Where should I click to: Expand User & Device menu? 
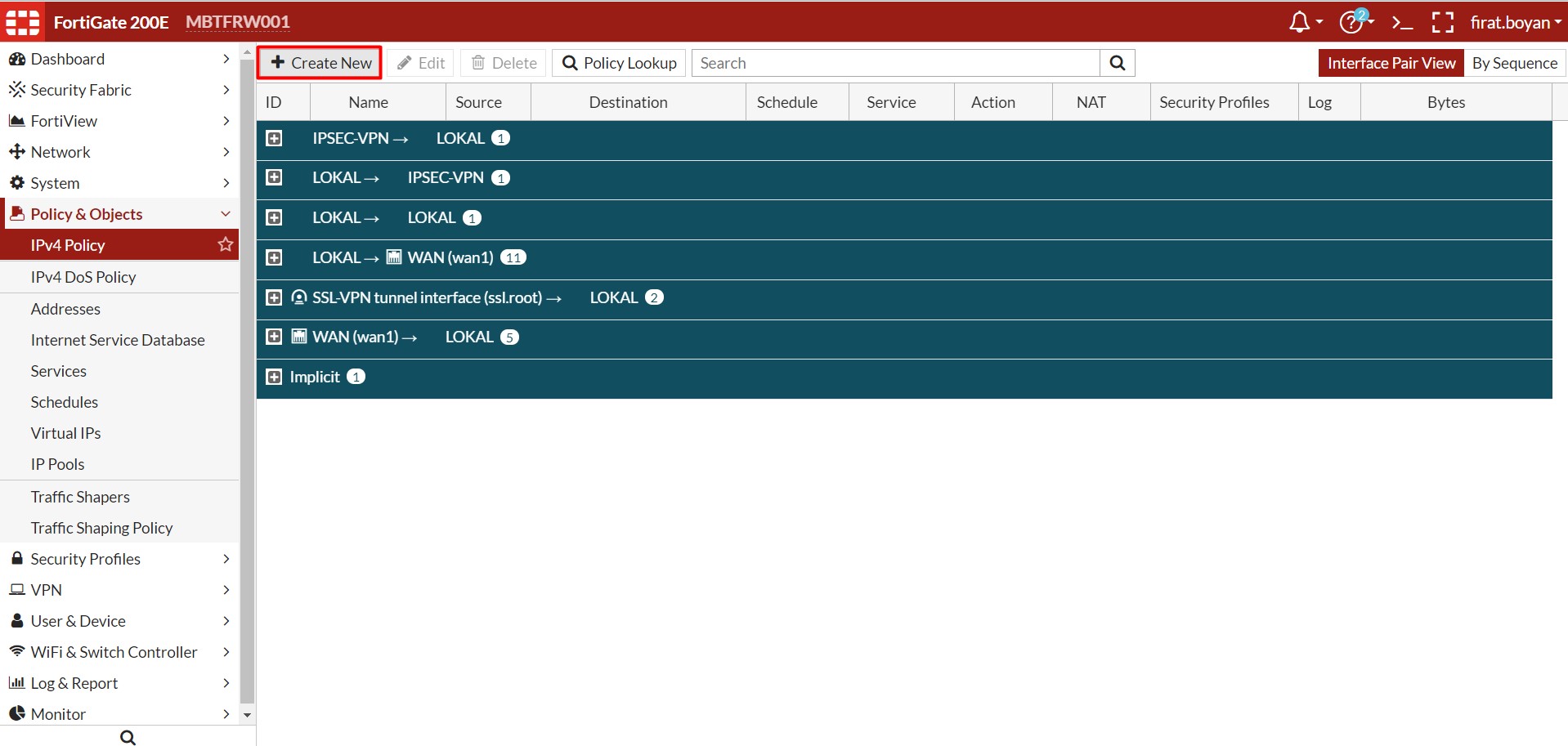[x=119, y=621]
